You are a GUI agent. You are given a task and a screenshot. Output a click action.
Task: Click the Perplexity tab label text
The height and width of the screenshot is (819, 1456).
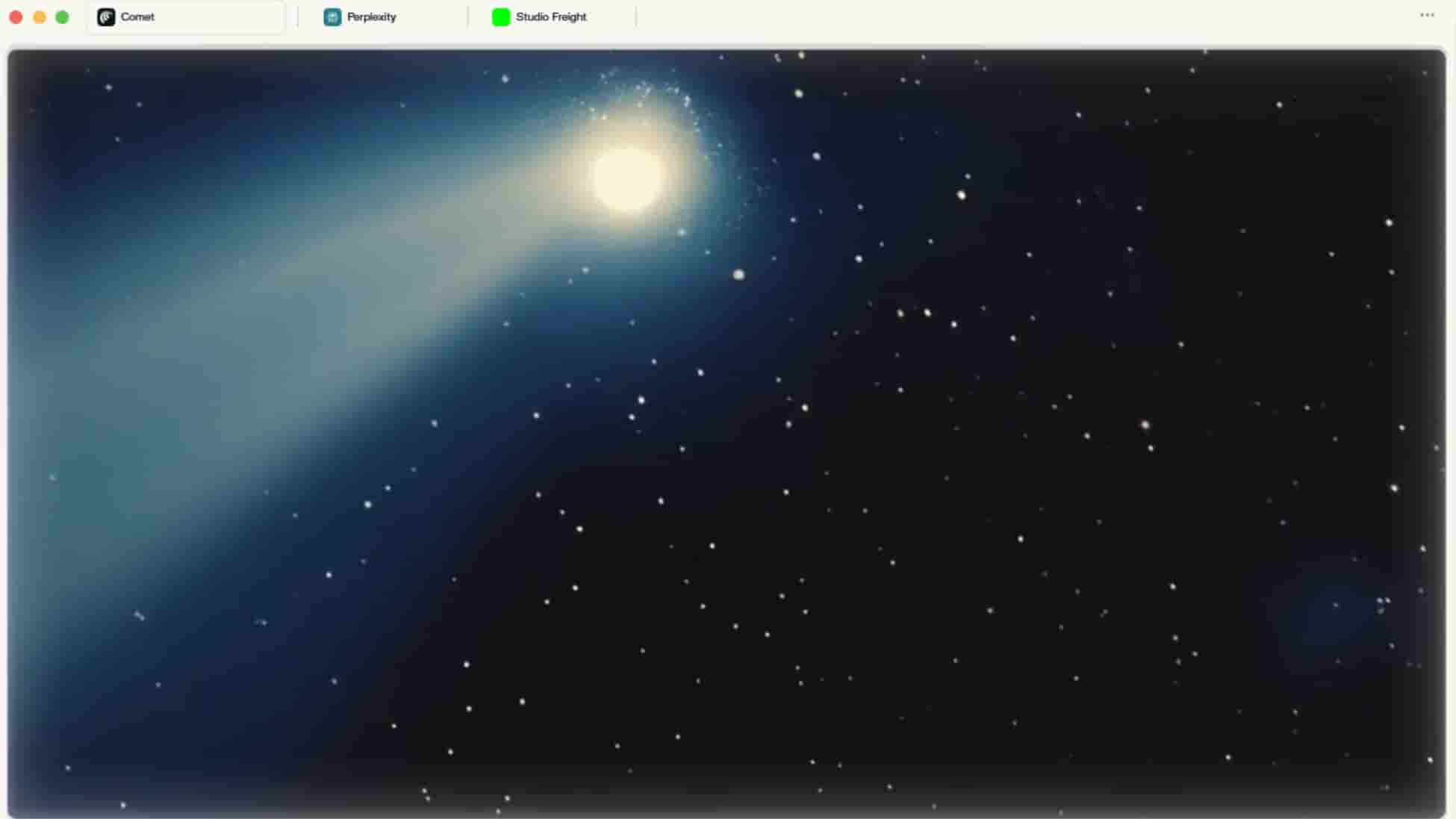[x=371, y=16]
